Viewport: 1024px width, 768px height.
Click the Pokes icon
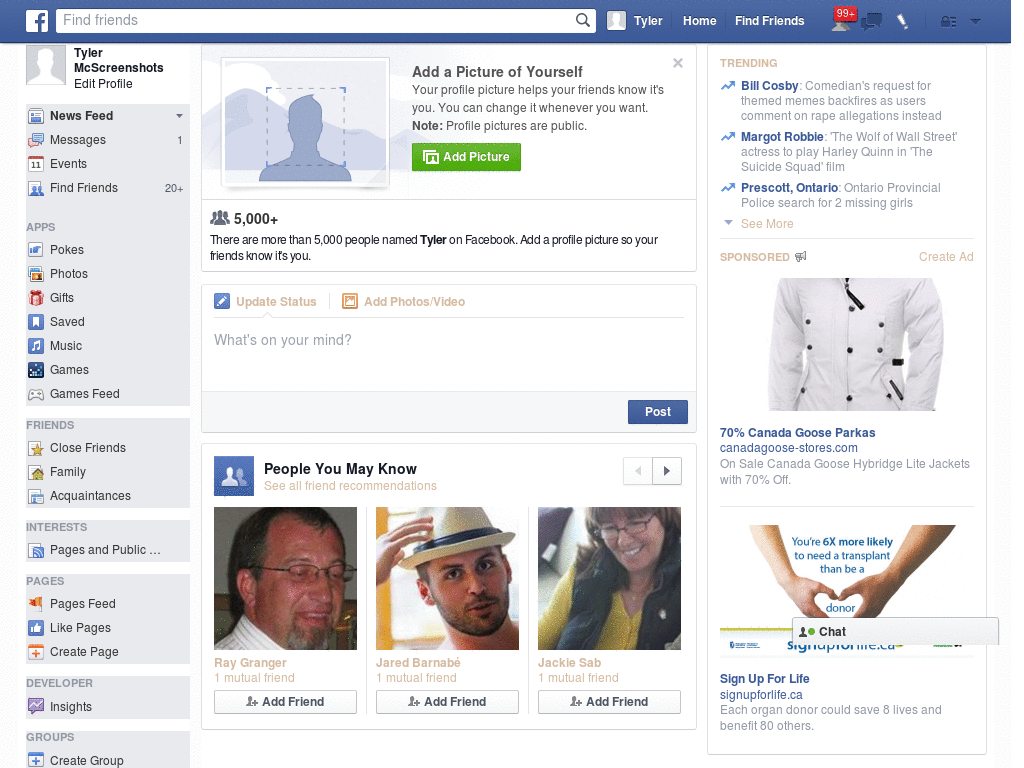click(x=36, y=250)
